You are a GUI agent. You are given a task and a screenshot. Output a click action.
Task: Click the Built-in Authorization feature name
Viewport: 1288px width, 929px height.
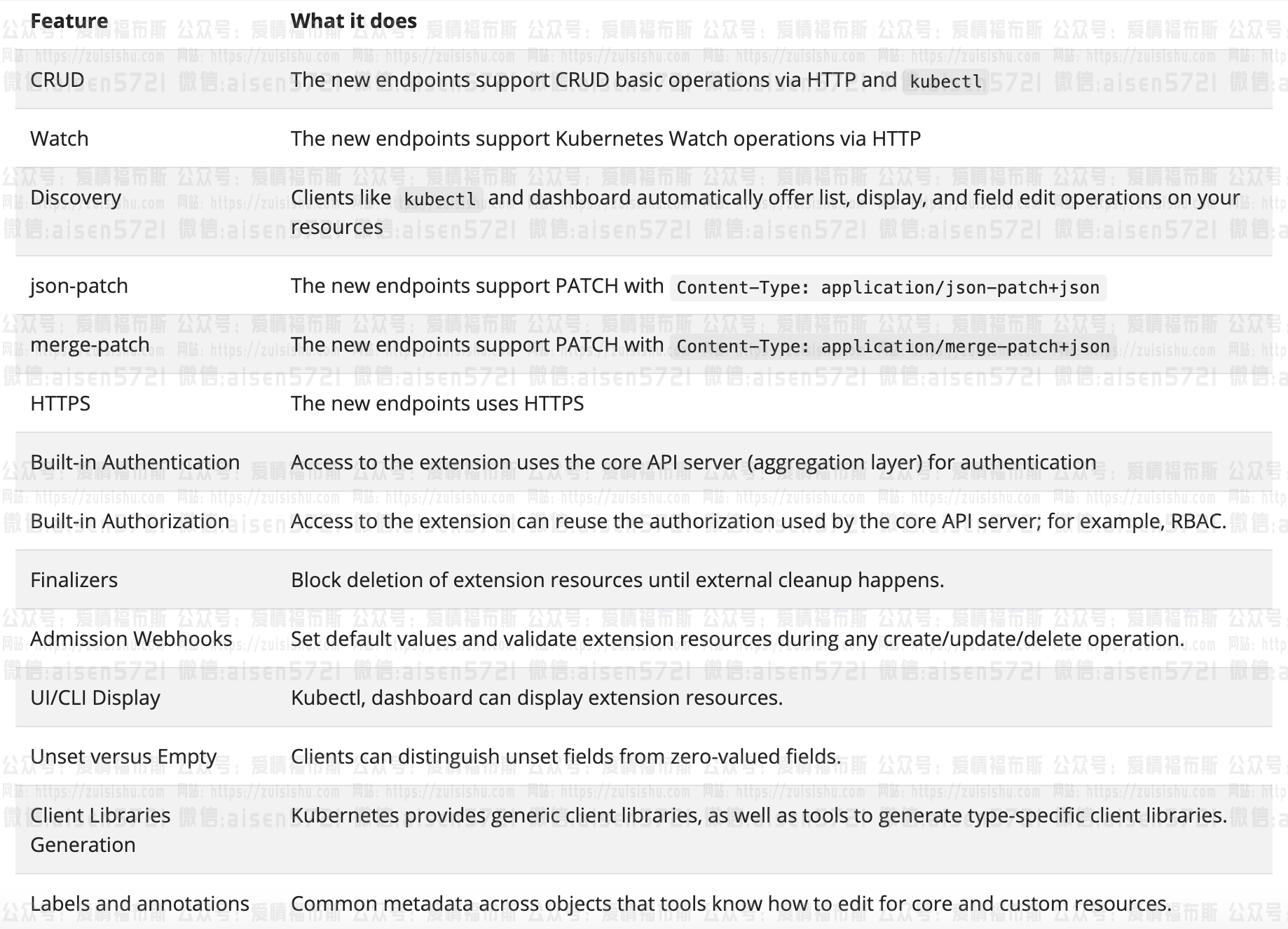click(130, 521)
